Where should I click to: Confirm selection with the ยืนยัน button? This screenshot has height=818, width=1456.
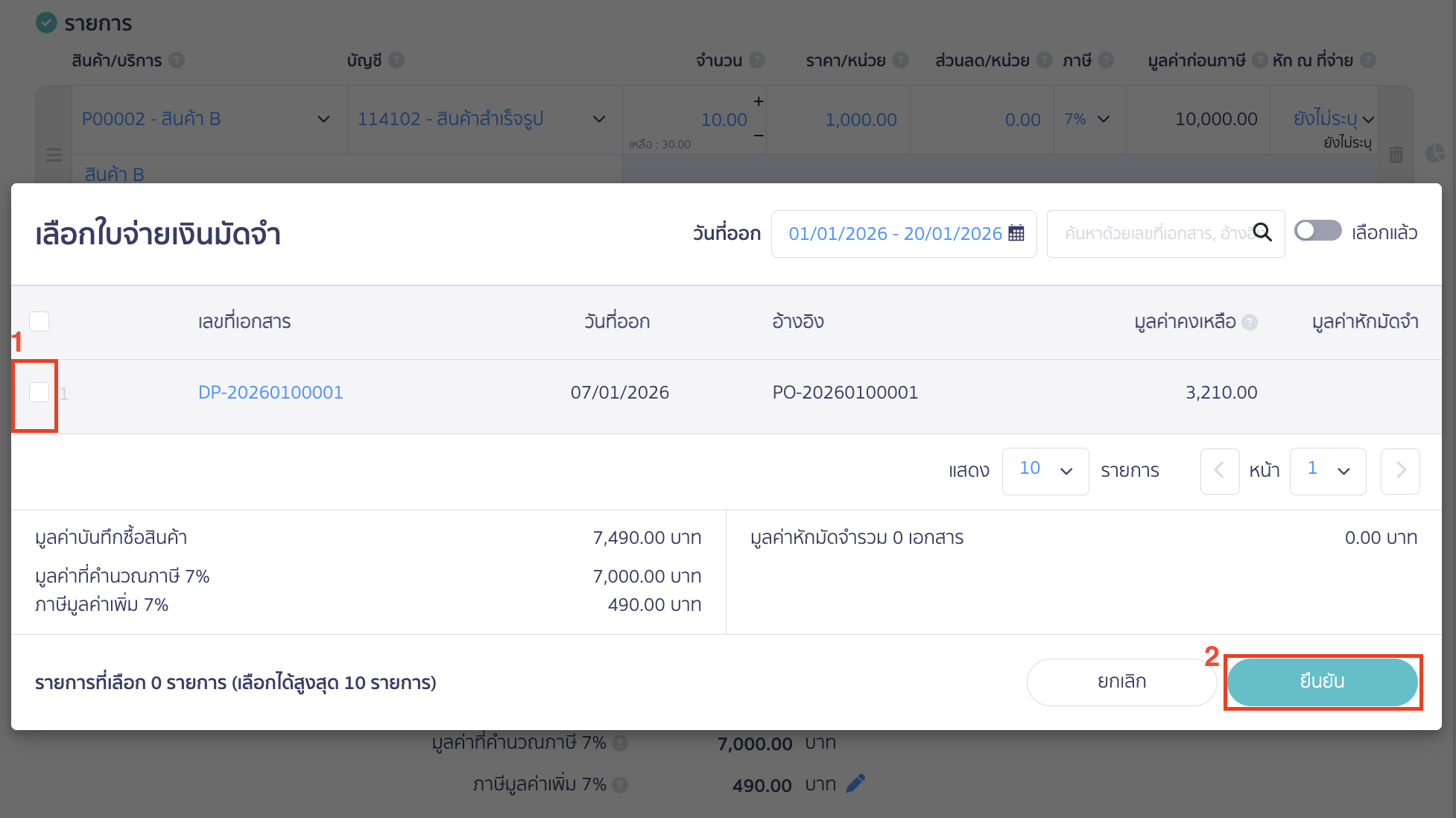click(1323, 681)
